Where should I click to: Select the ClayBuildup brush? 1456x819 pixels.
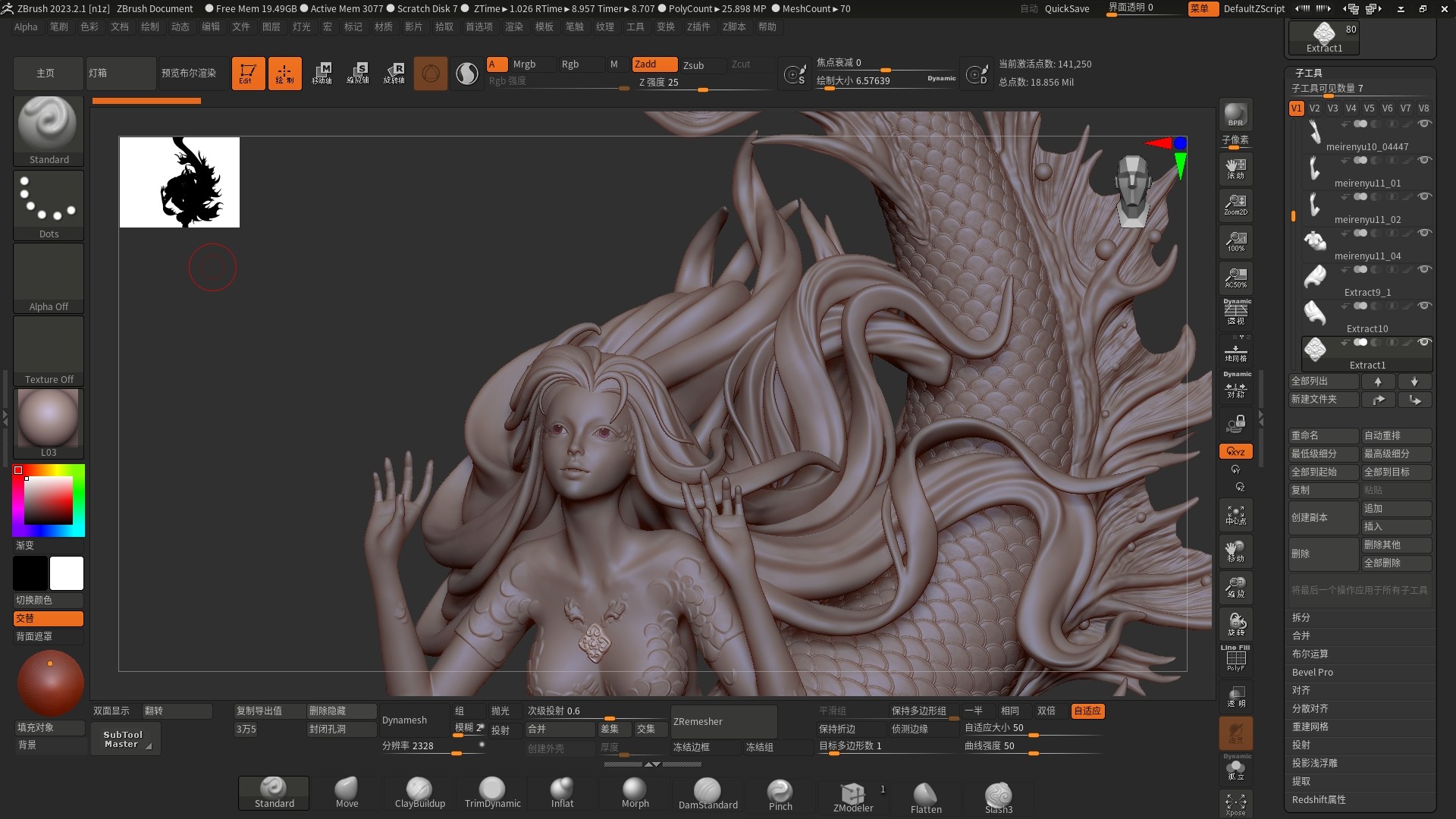tap(419, 793)
